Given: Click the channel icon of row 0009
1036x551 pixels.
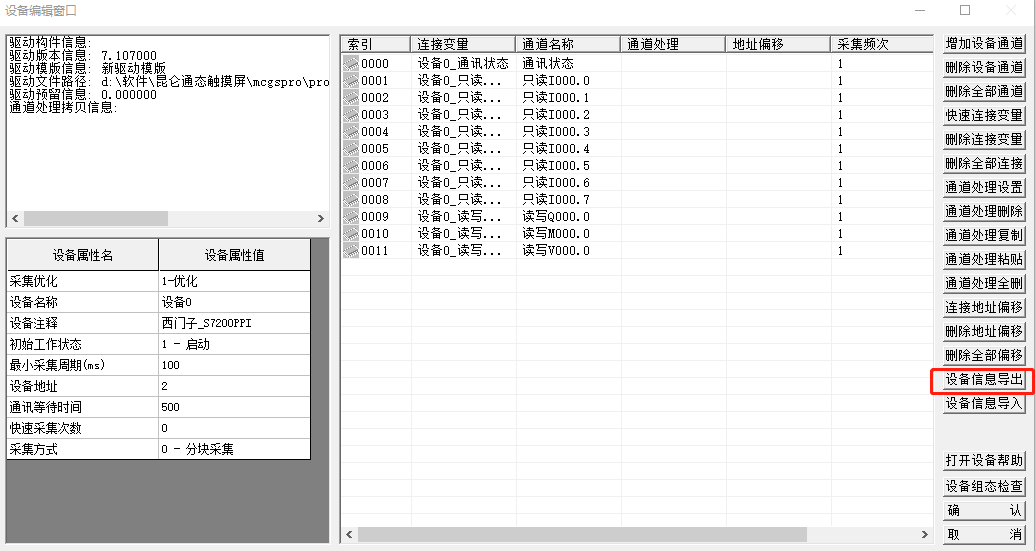Looking at the screenshot, I should [x=351, y=217].
